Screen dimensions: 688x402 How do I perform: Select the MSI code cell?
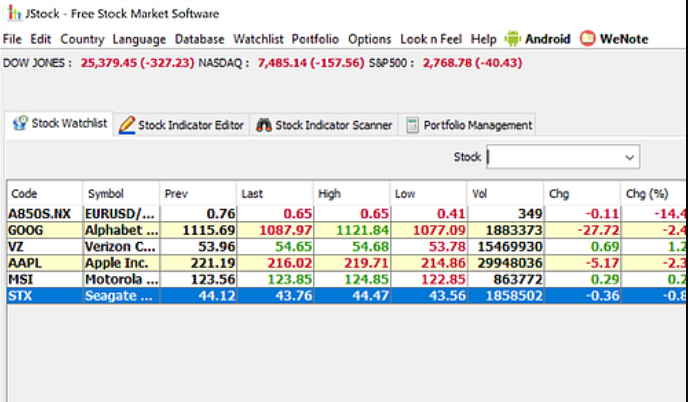(44, 280)
